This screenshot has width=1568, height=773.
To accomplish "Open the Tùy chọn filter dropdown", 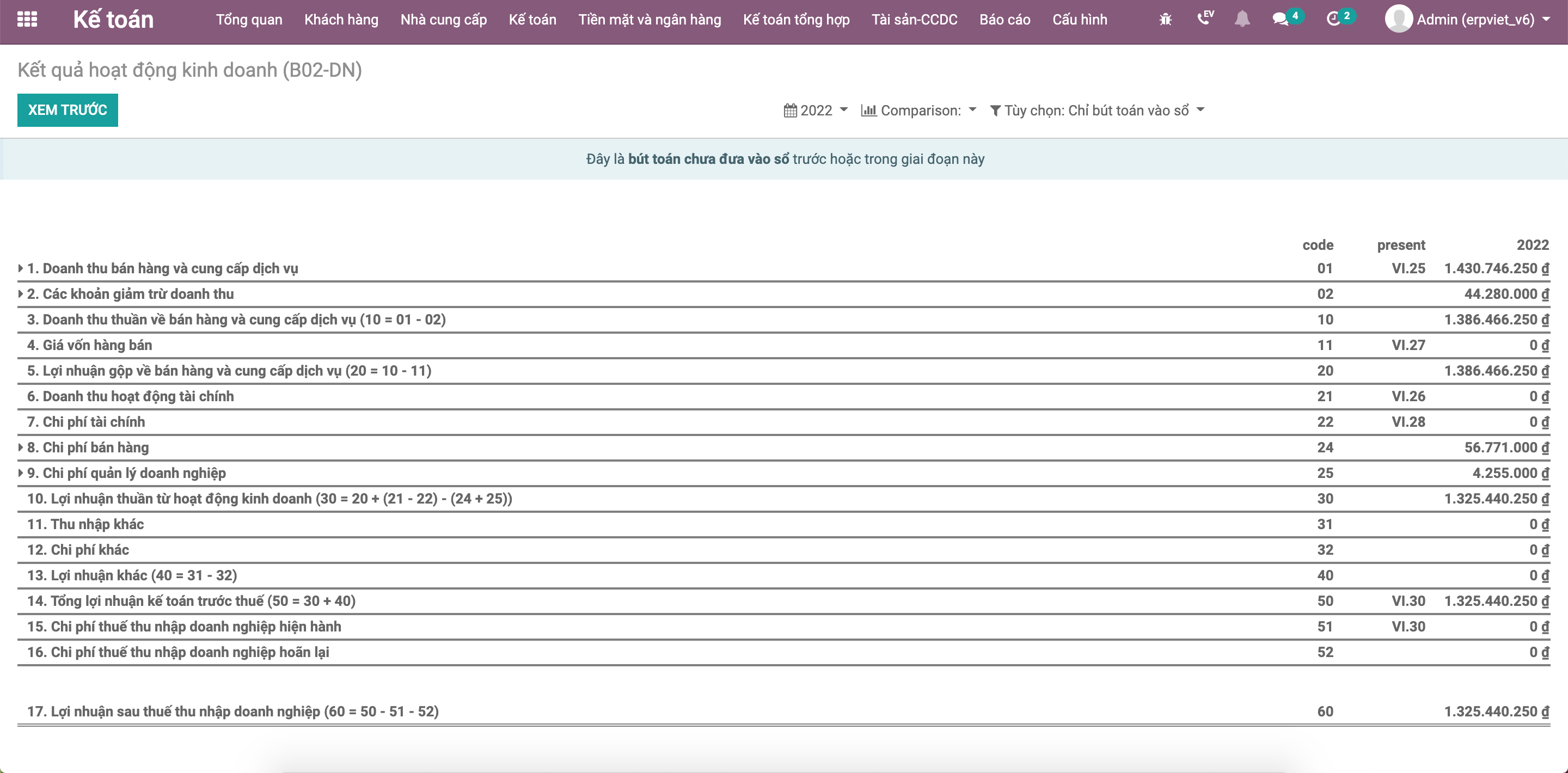I will (1097, 111).
